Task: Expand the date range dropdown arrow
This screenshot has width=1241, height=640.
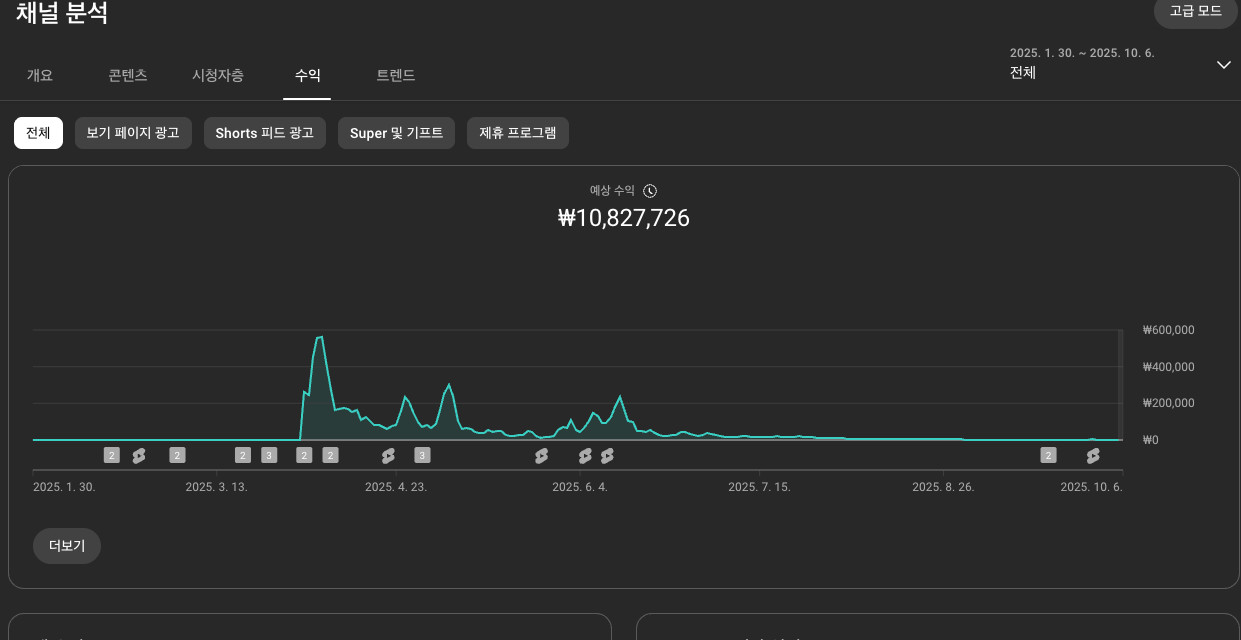Action: point(1223,65)
